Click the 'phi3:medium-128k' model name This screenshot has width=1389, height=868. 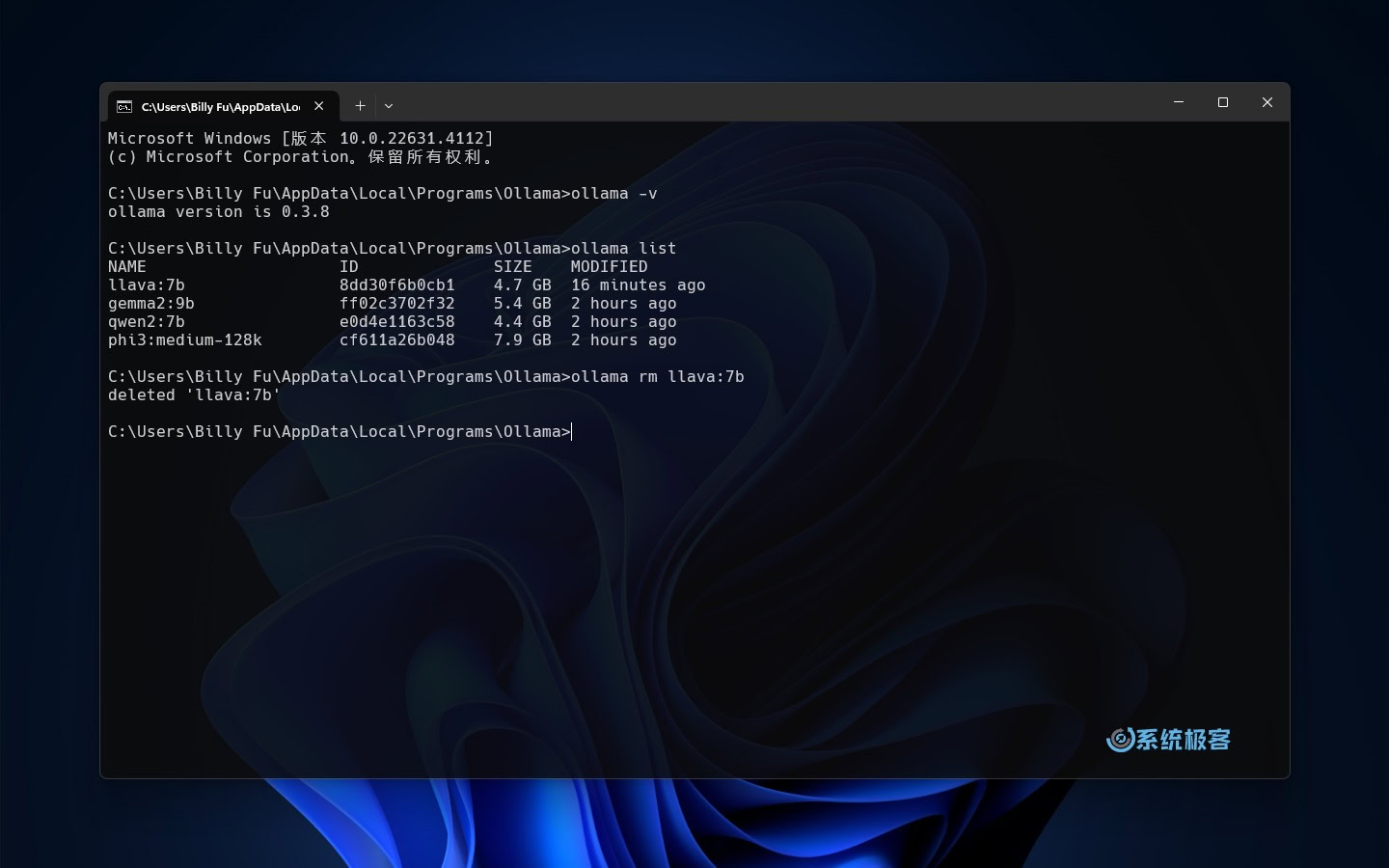185,339
